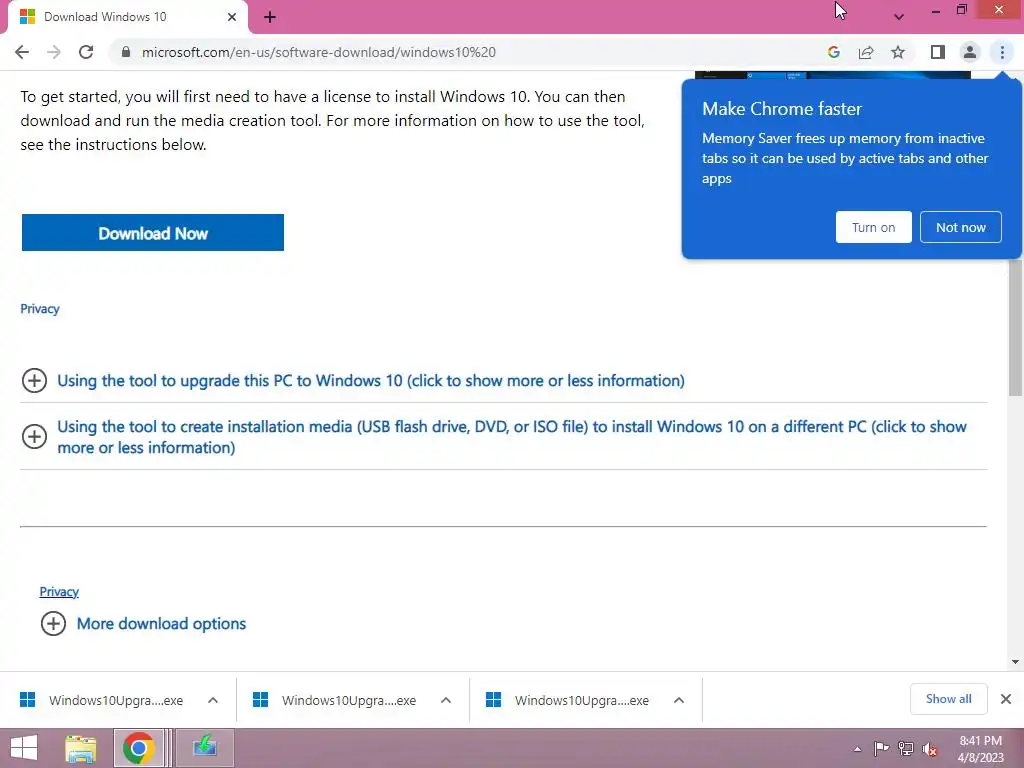Click the muted volume tray icon

(x=930, y=749)
